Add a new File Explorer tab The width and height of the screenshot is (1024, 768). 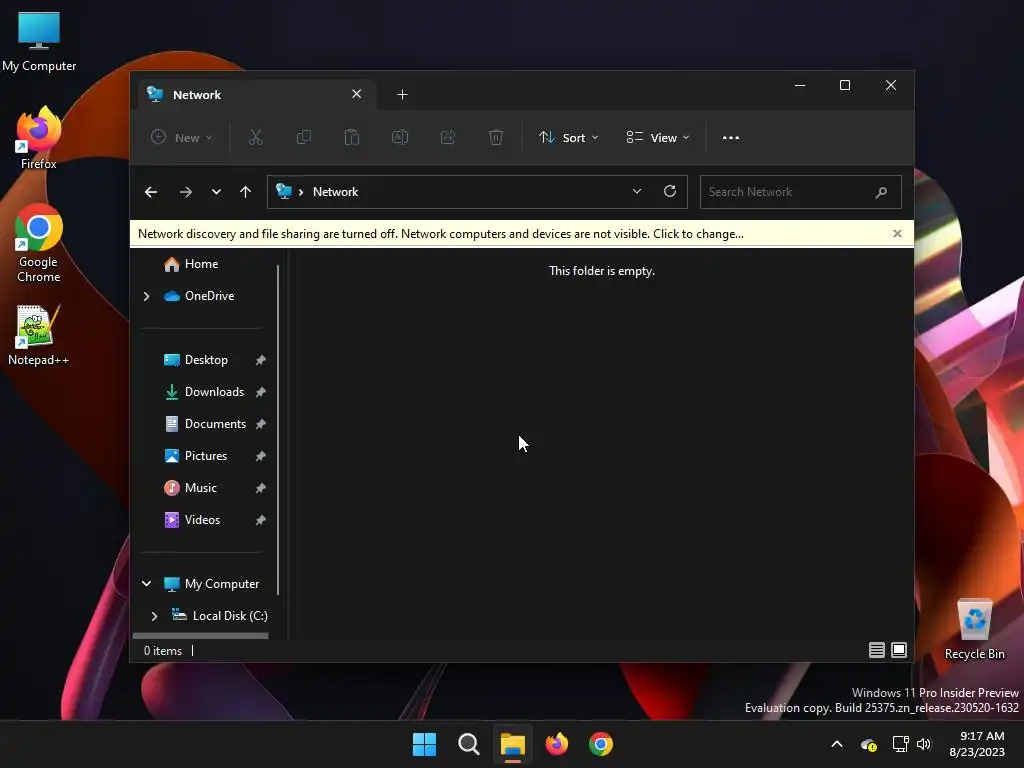tap(402, 95)
